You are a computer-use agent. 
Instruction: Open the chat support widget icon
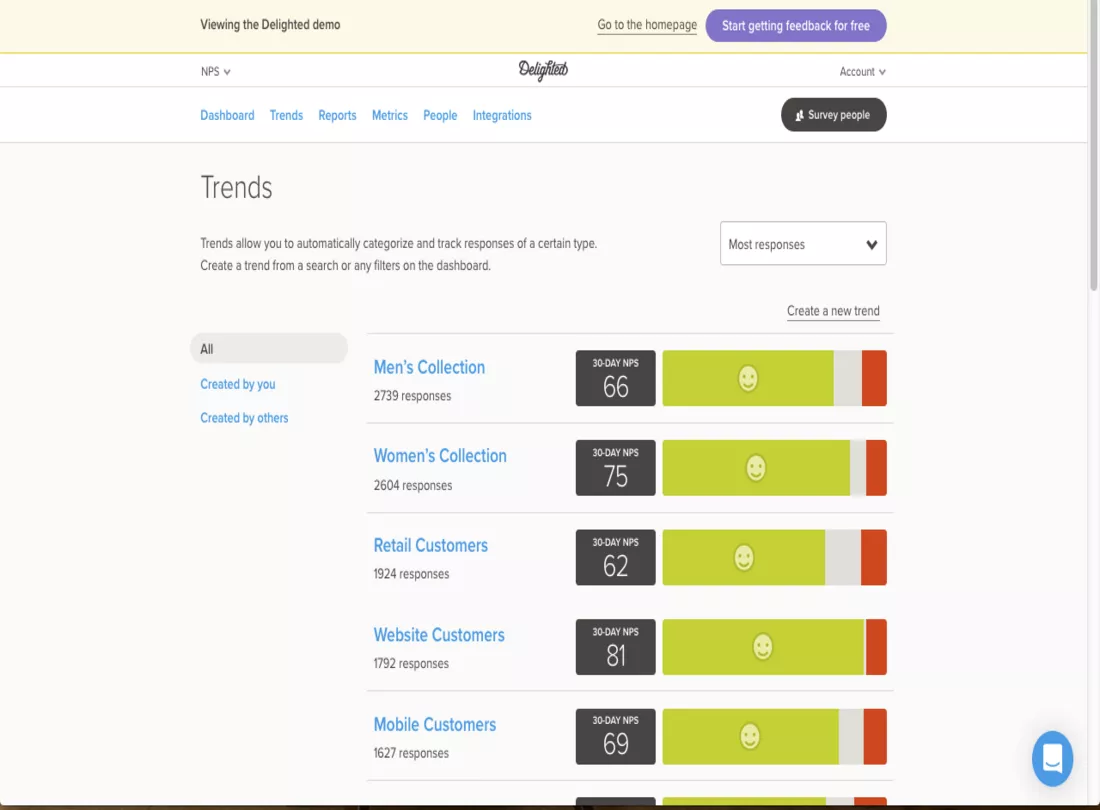click(1052, 758)
